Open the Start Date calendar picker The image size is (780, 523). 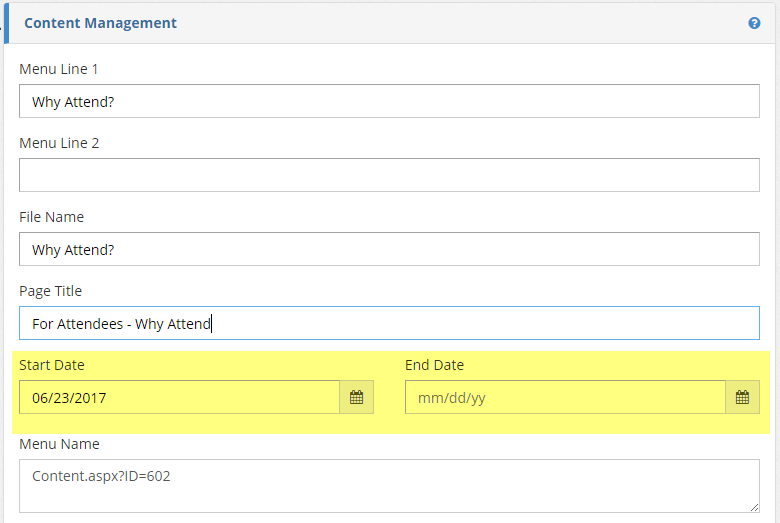pyautogui.click(x=356, y=397)
